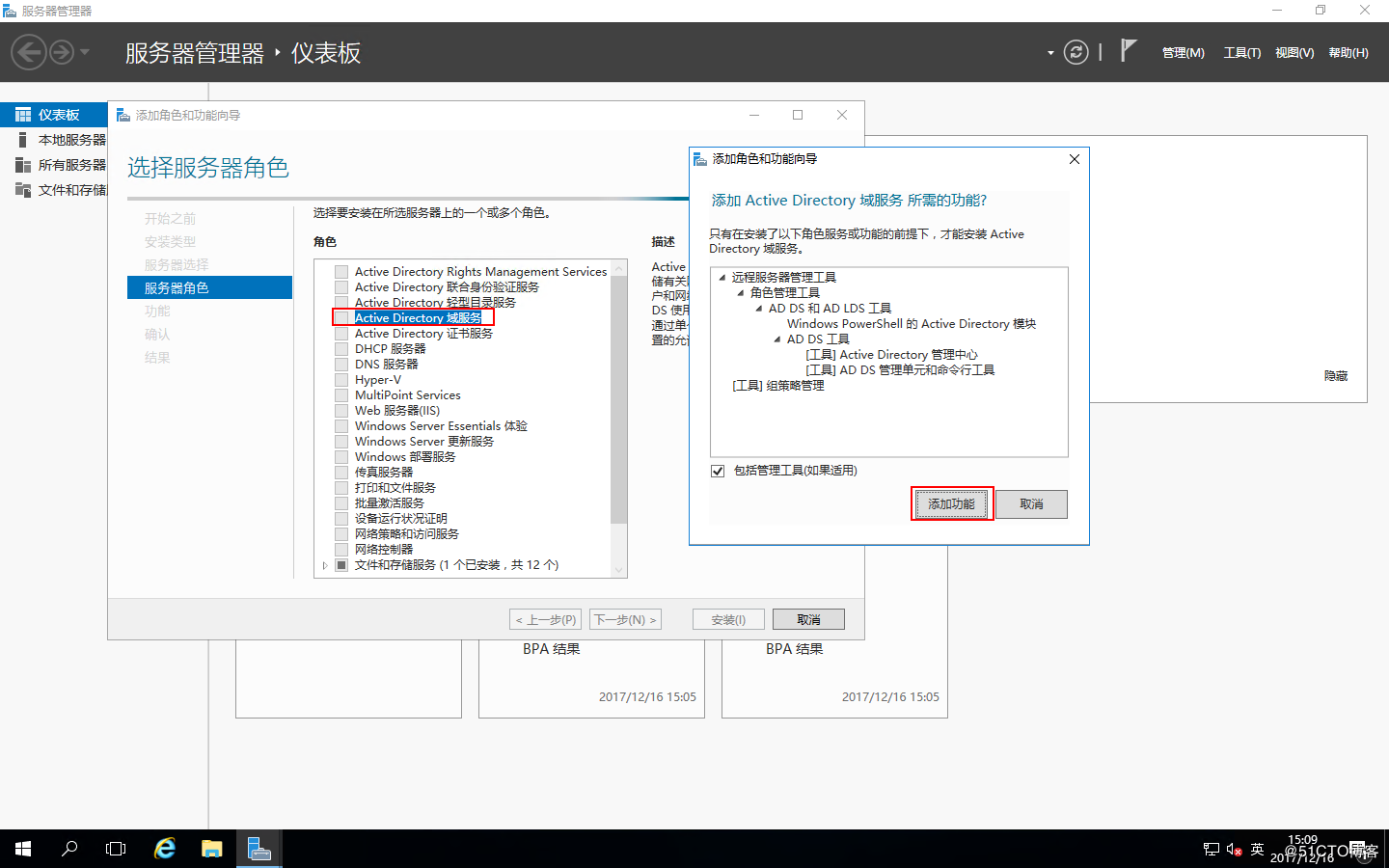Select MultiPoint Services row text

[x=407, y=395]
